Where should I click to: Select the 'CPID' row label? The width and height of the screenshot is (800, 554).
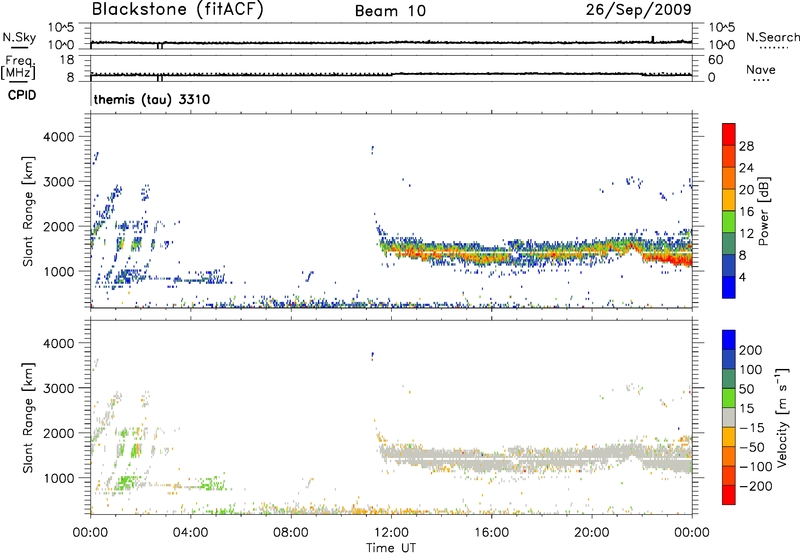click(x=22, y=95)
